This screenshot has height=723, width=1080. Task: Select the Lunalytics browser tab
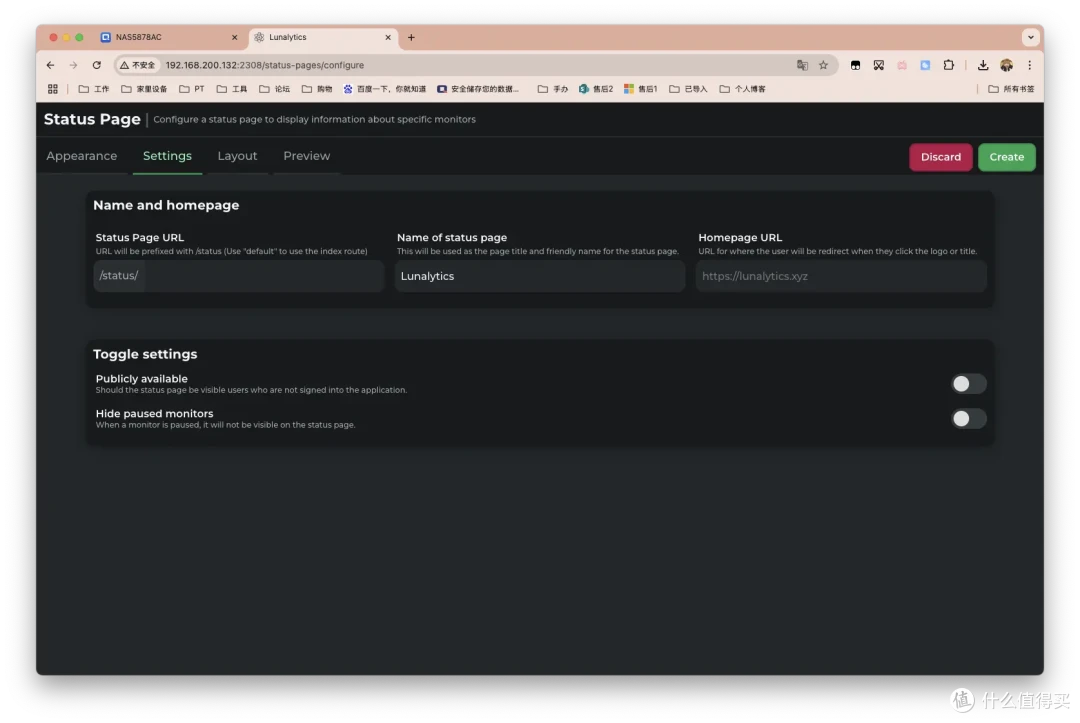tap(322, 37)
